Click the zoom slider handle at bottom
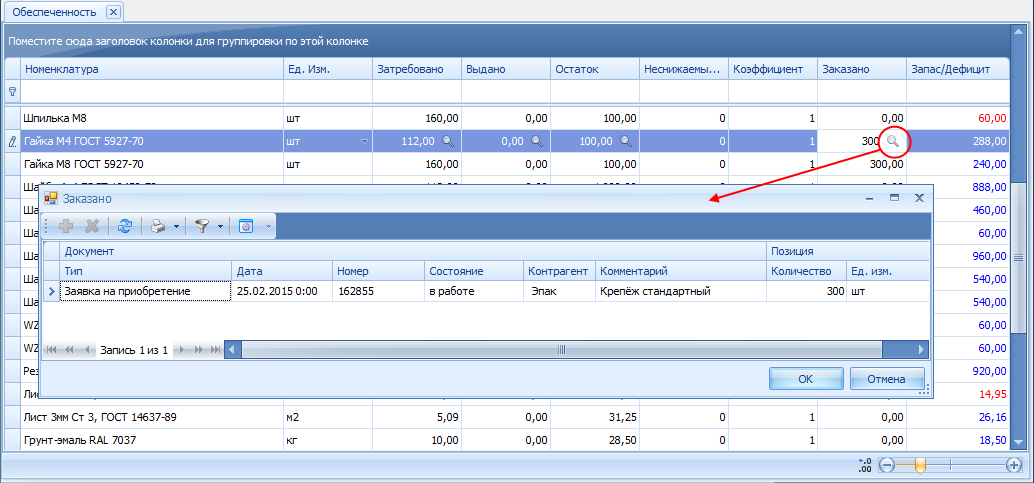 [x=921, y=465]
